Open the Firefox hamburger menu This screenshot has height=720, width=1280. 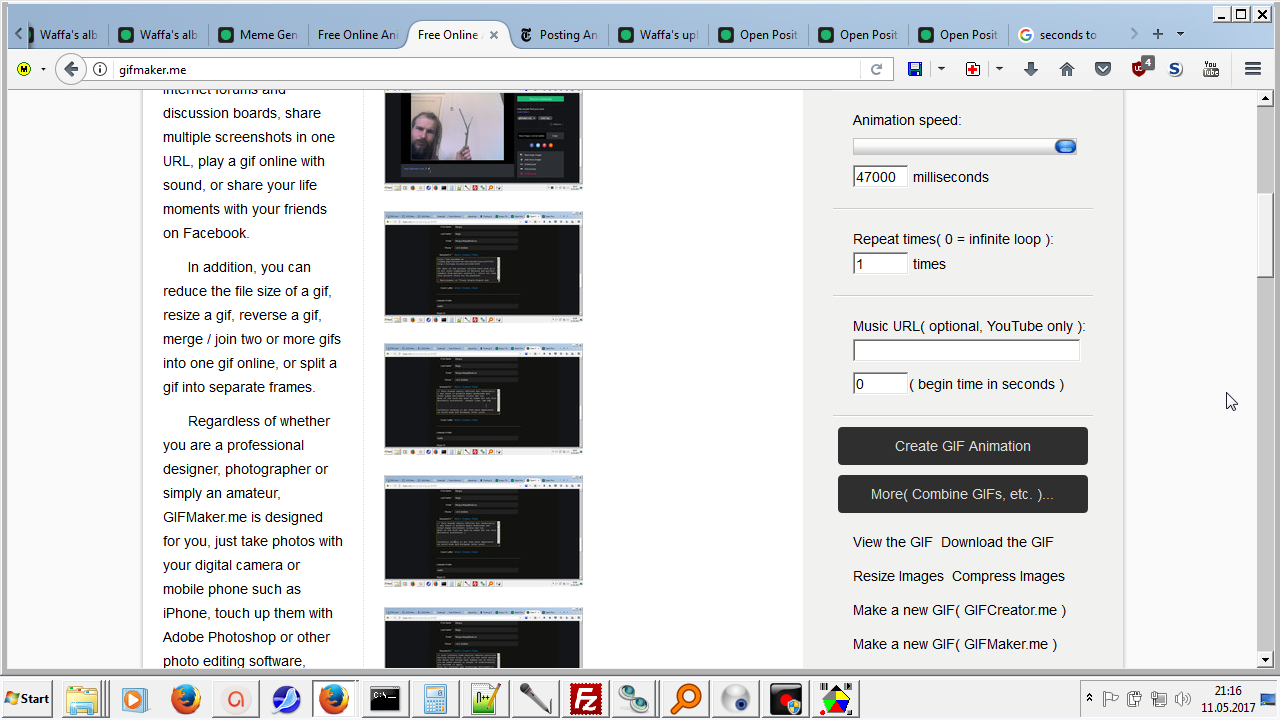click(1252, 69)
